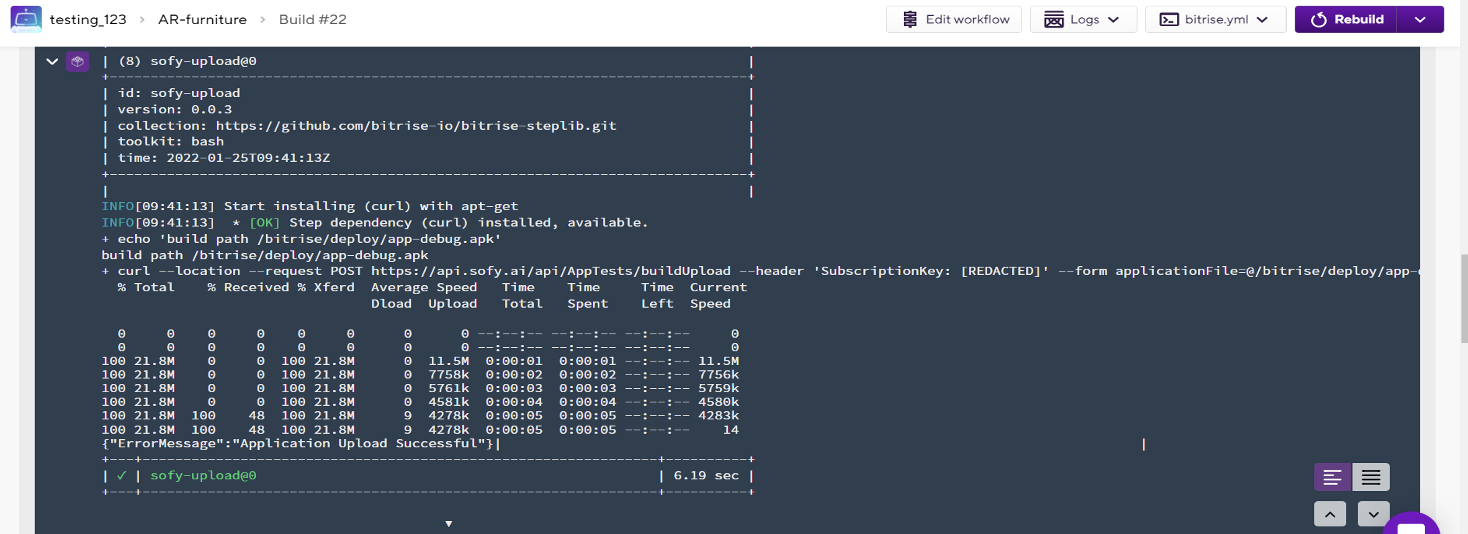Screen dimensions: 1468x534
Task: Collapse the sofy-upload step chevron
Action: tap(52, 62)
